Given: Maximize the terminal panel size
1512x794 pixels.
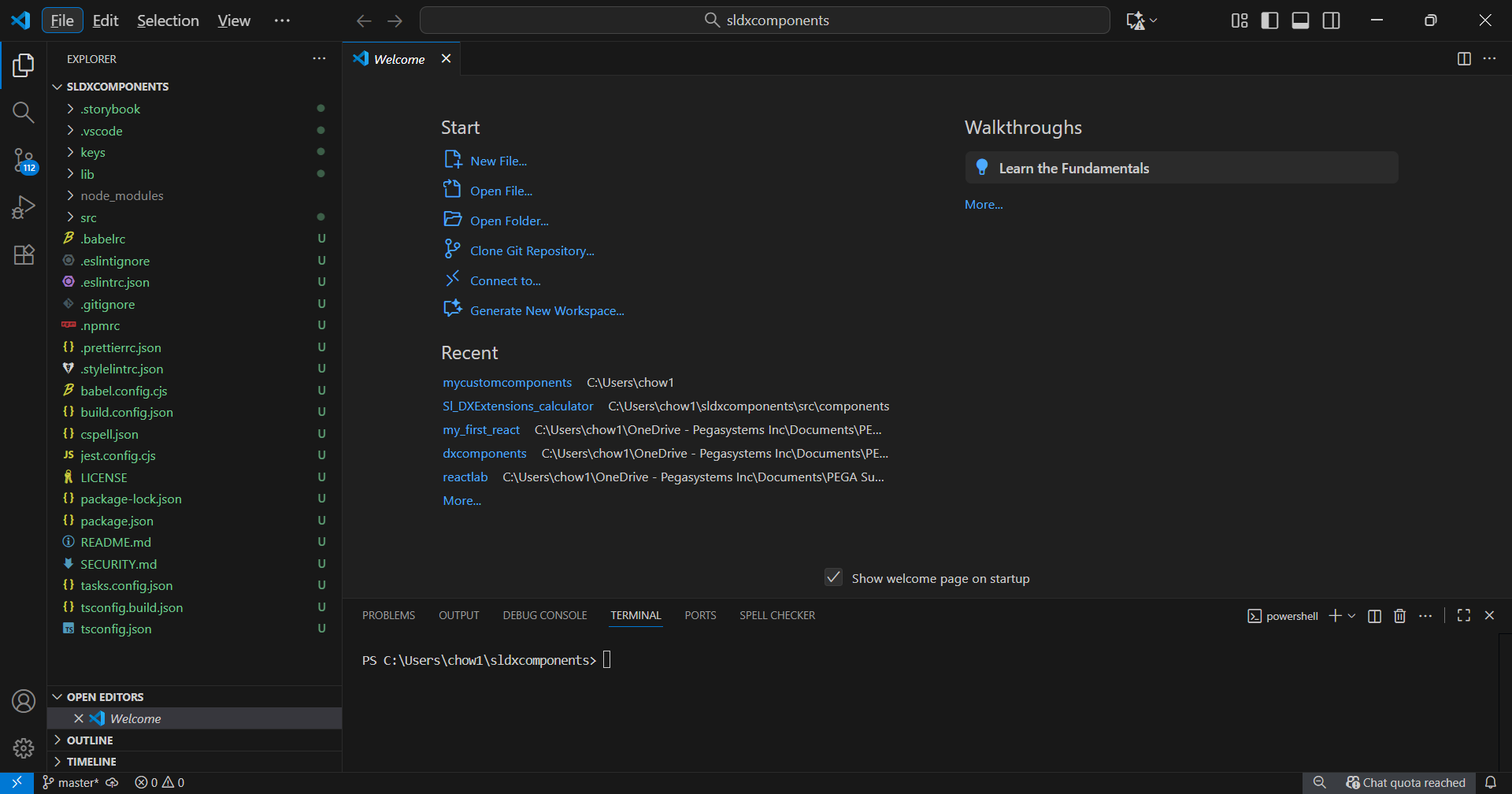Looking at the screenshot, I should pos(1463,615).
